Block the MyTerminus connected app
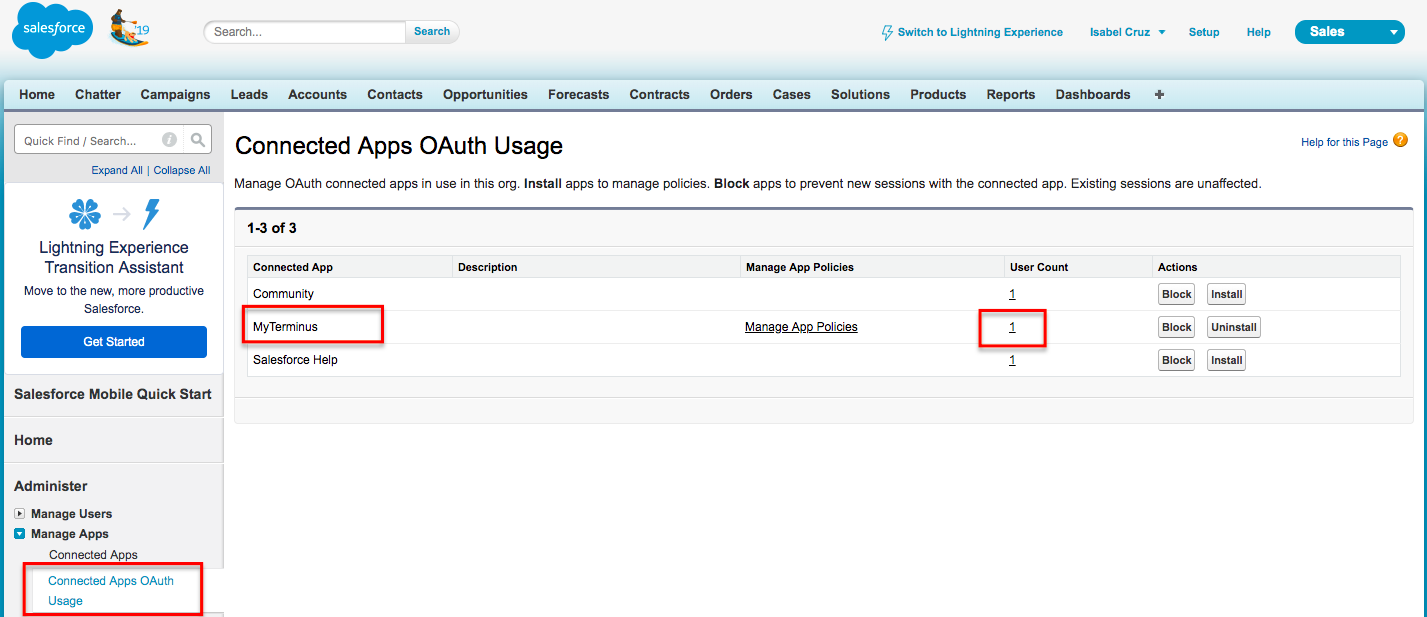This screenshot has height=617, width=1427. 1177,327
